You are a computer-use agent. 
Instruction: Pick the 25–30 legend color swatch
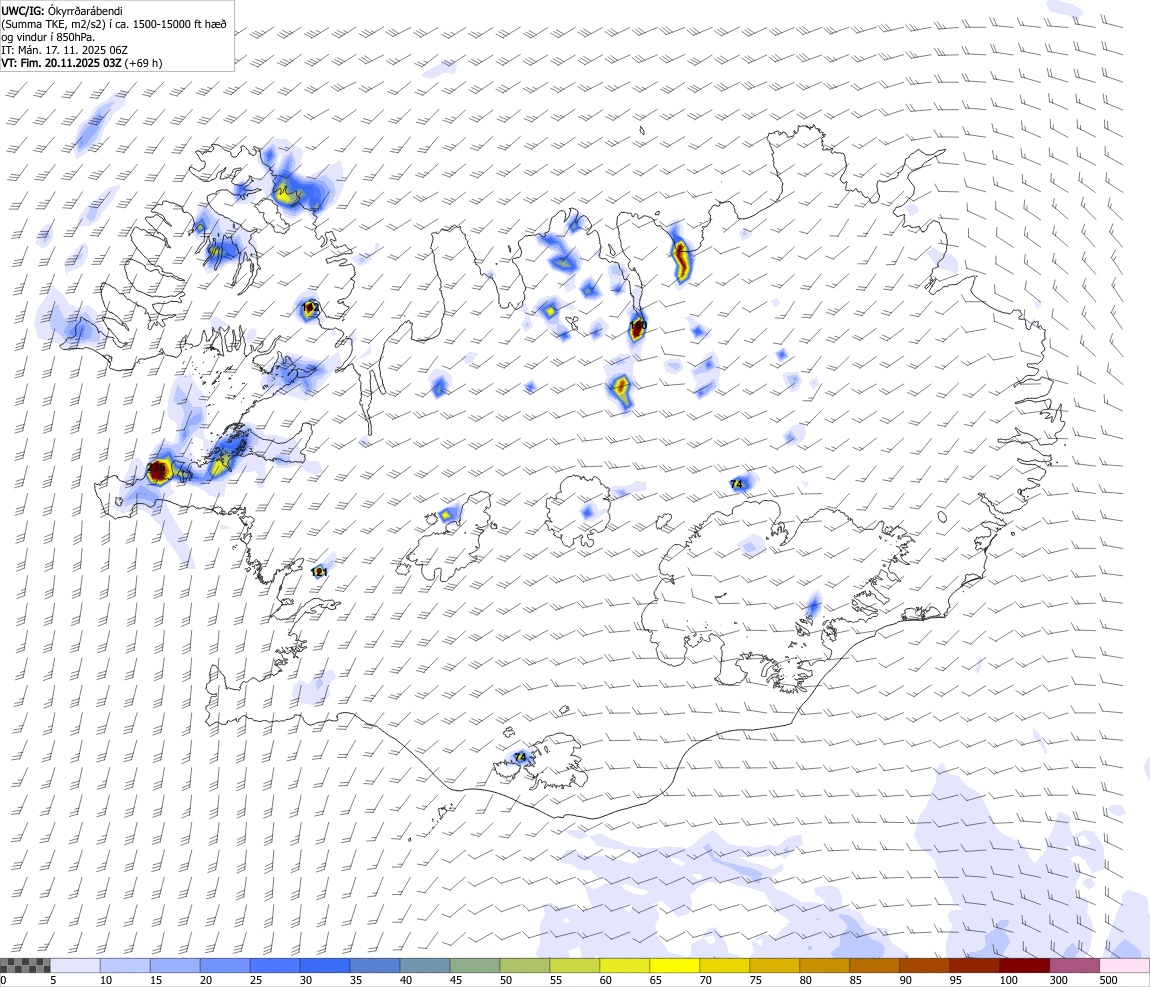pyautogui.click(x=275, y=965)
